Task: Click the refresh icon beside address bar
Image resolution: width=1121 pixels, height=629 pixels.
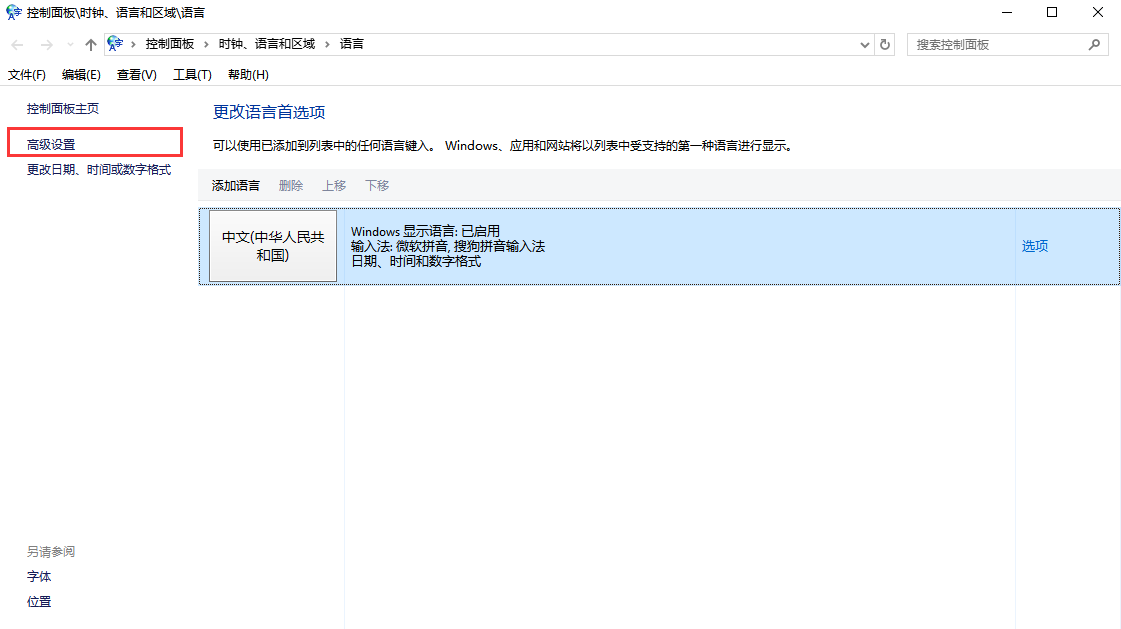Action: tap(884, 45)
